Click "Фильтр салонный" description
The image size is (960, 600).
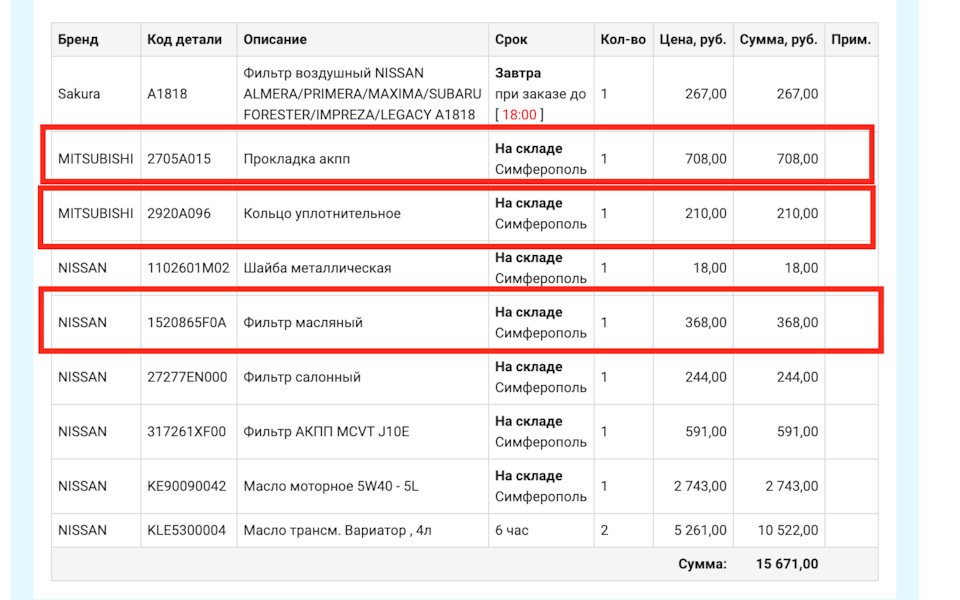tap(302, 377)
